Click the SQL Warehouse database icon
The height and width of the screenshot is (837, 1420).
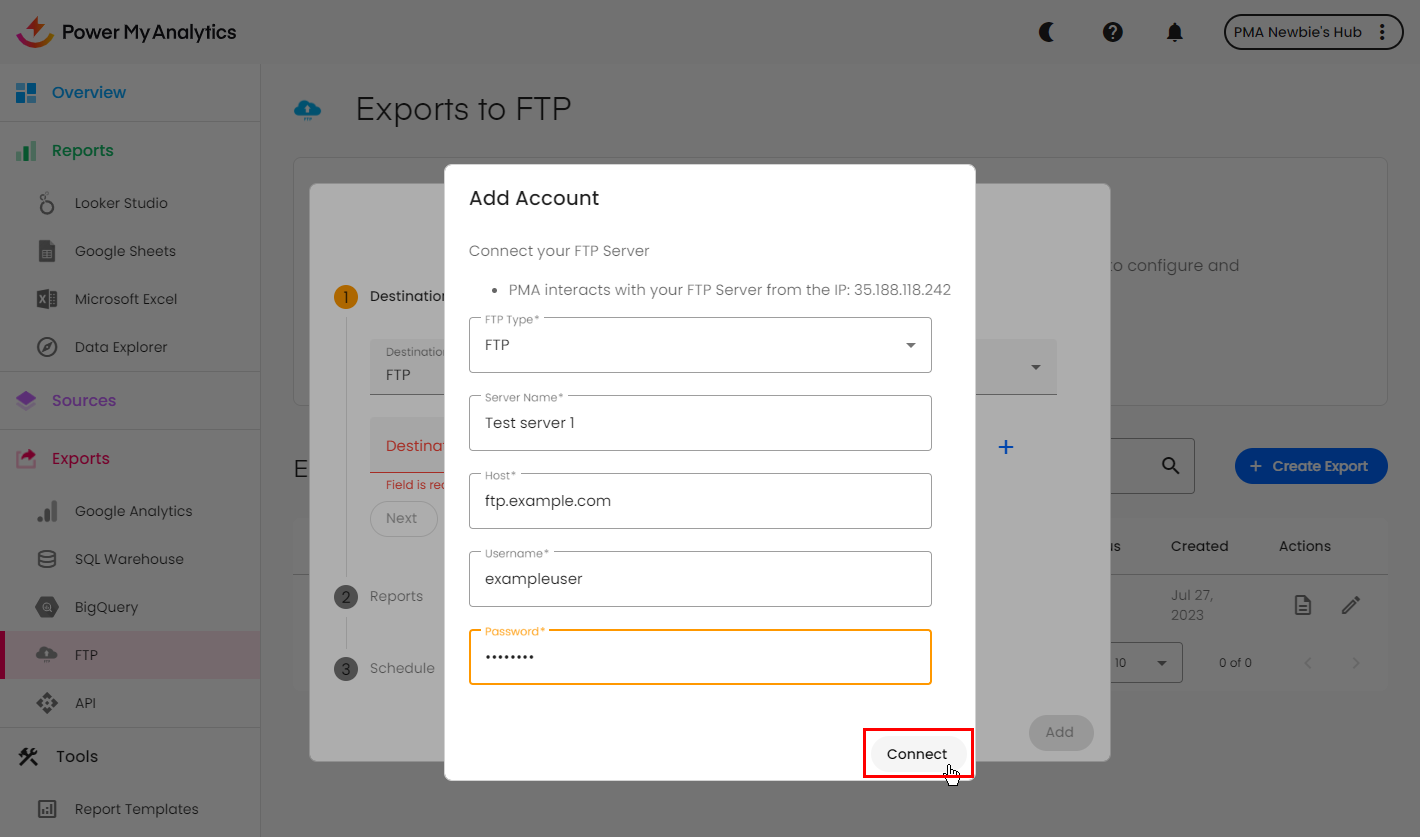coord(46,559)
